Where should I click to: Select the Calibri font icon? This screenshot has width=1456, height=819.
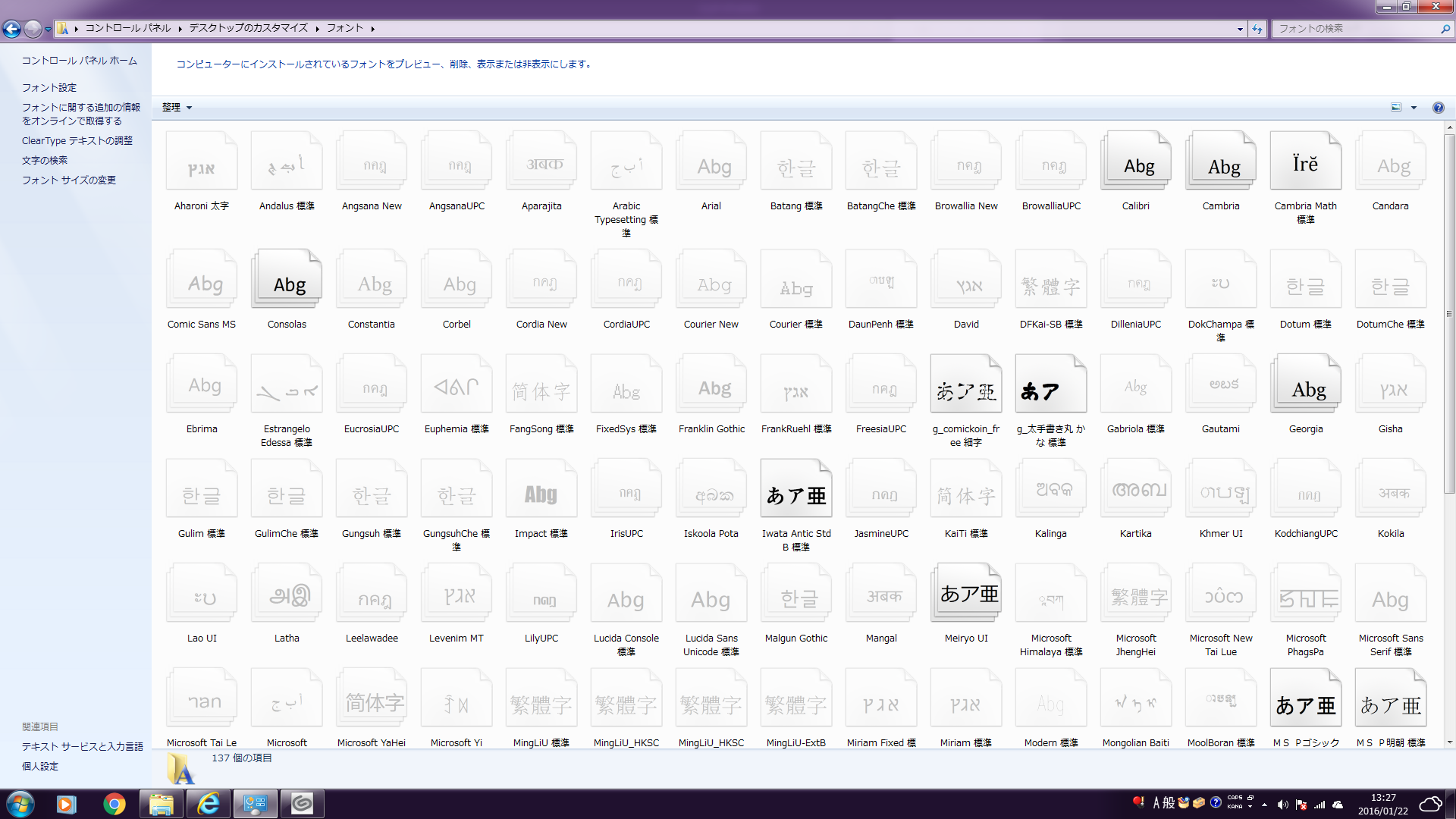(1135, 162)
